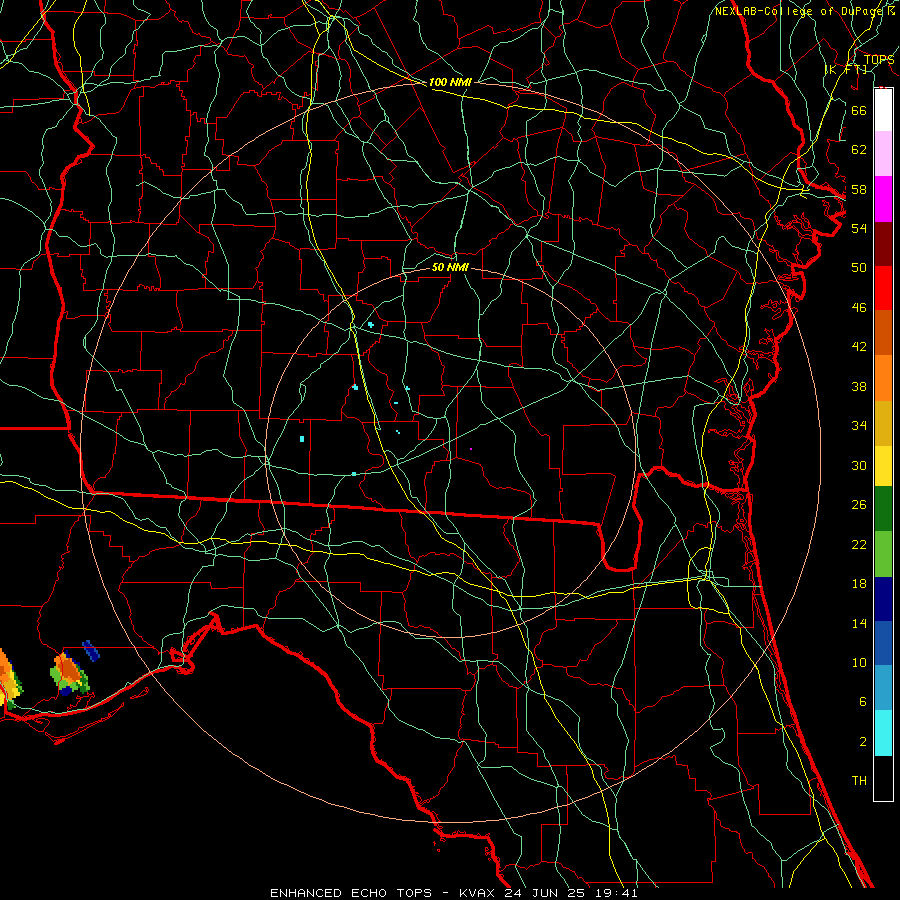This screenshot has height=900, width=900.
Task: Click the "24 JUN 25" date text
Action: click(547, 893)
